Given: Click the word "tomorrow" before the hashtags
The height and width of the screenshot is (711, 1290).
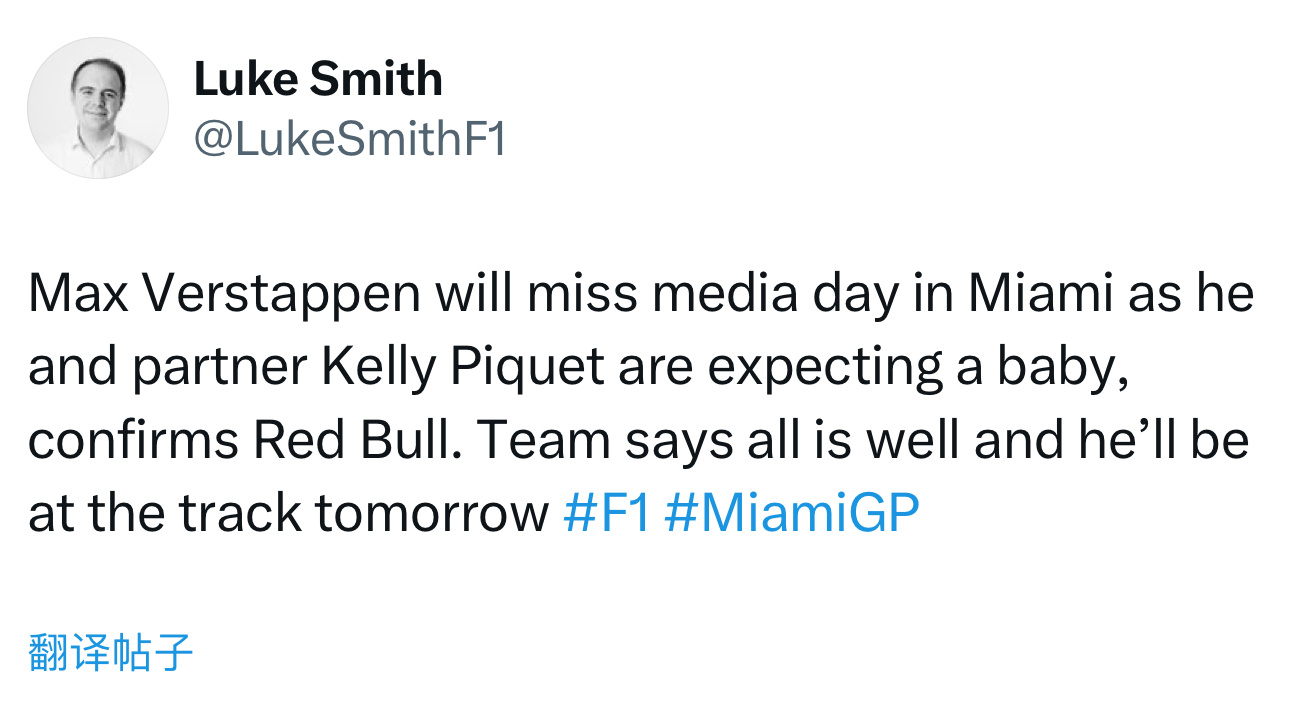Looking at the screenshot, I should [x=432, y=513].
